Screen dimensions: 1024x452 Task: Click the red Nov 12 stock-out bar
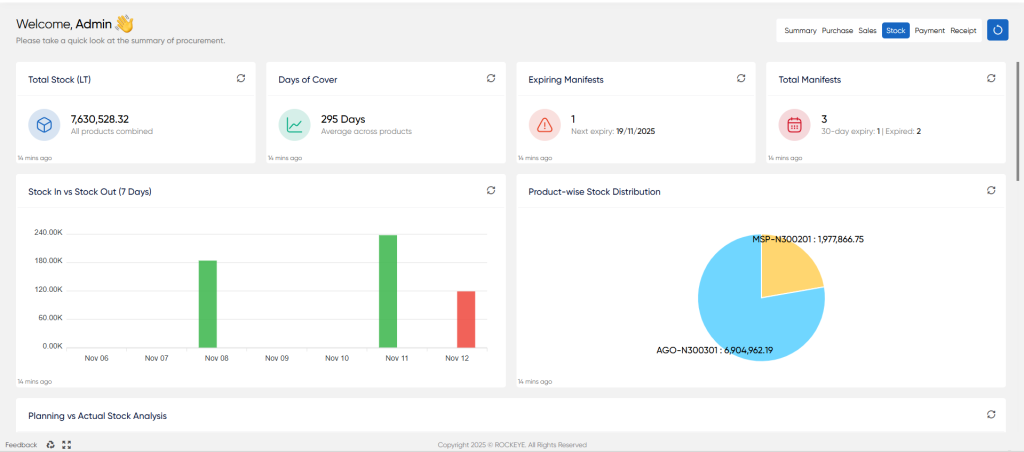coord(466,319)
